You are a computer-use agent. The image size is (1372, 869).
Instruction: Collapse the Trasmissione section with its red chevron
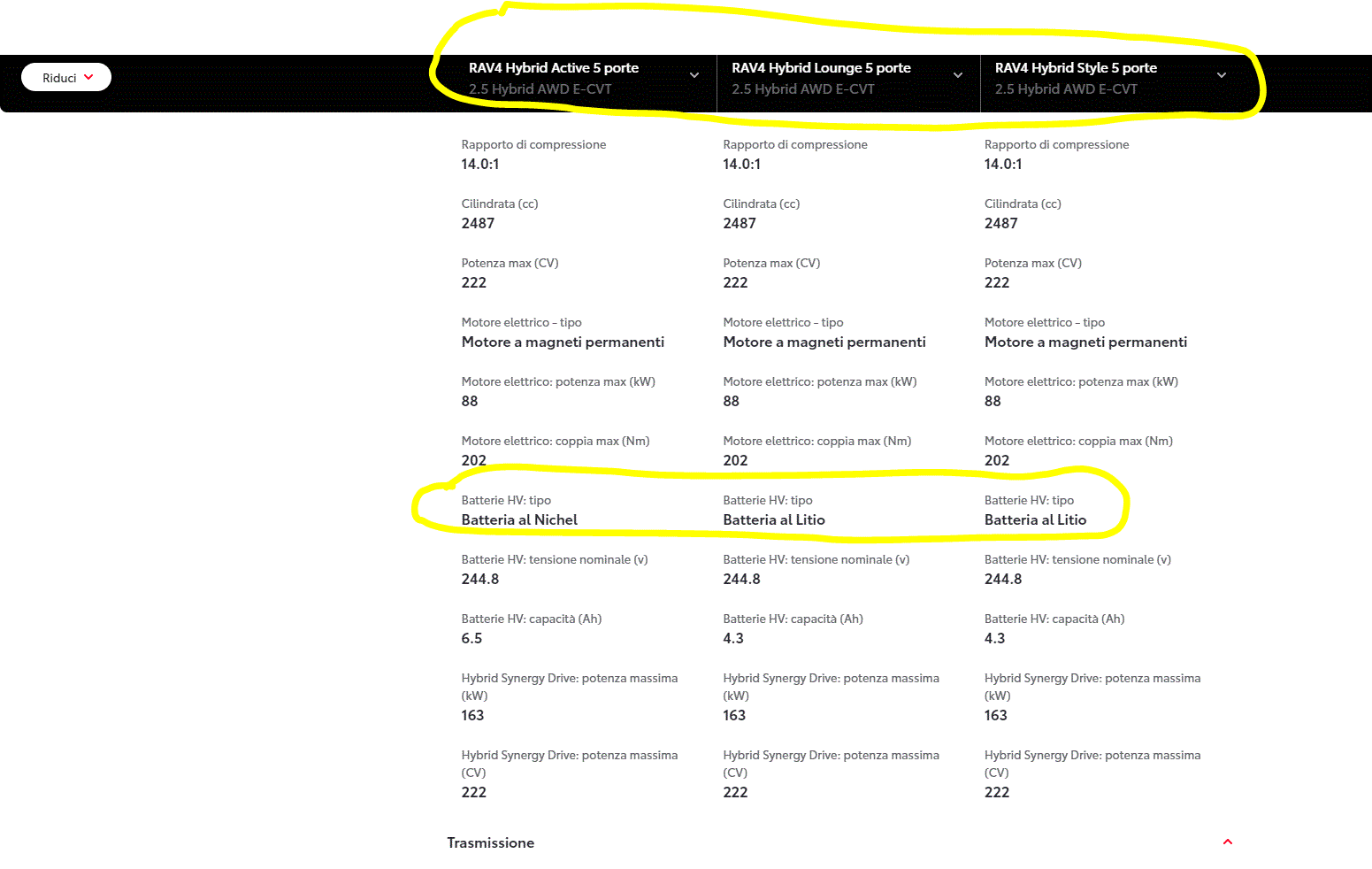[1227, 842]
